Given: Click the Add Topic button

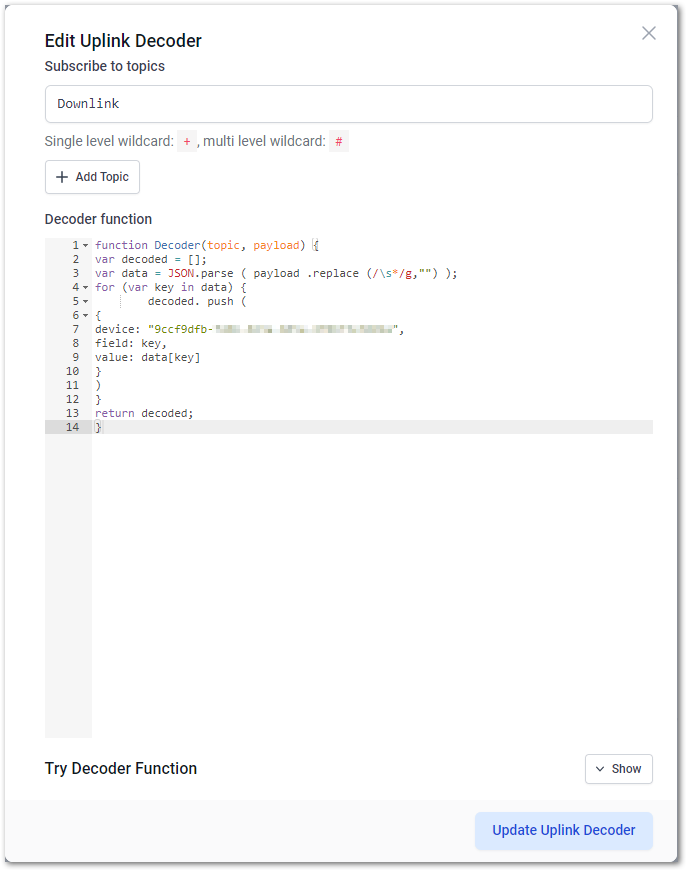Looking at the screenshot, I should coord(92,177).
